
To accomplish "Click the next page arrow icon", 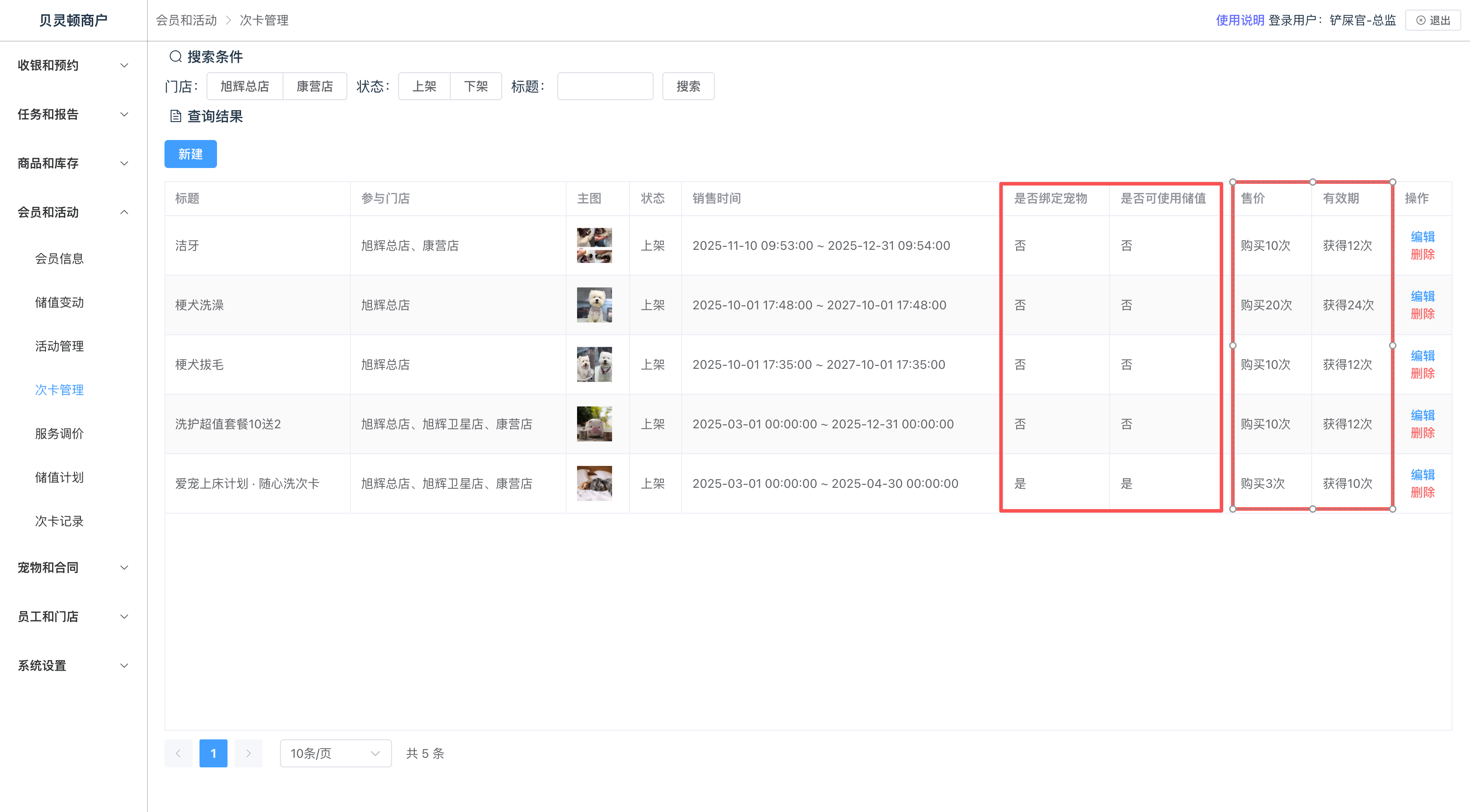I will (x=248, y=753).
